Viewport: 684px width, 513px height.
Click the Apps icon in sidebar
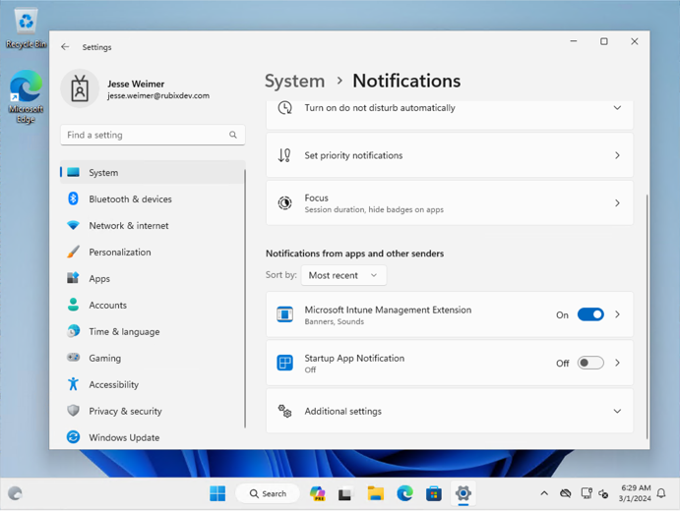[73, 279]
